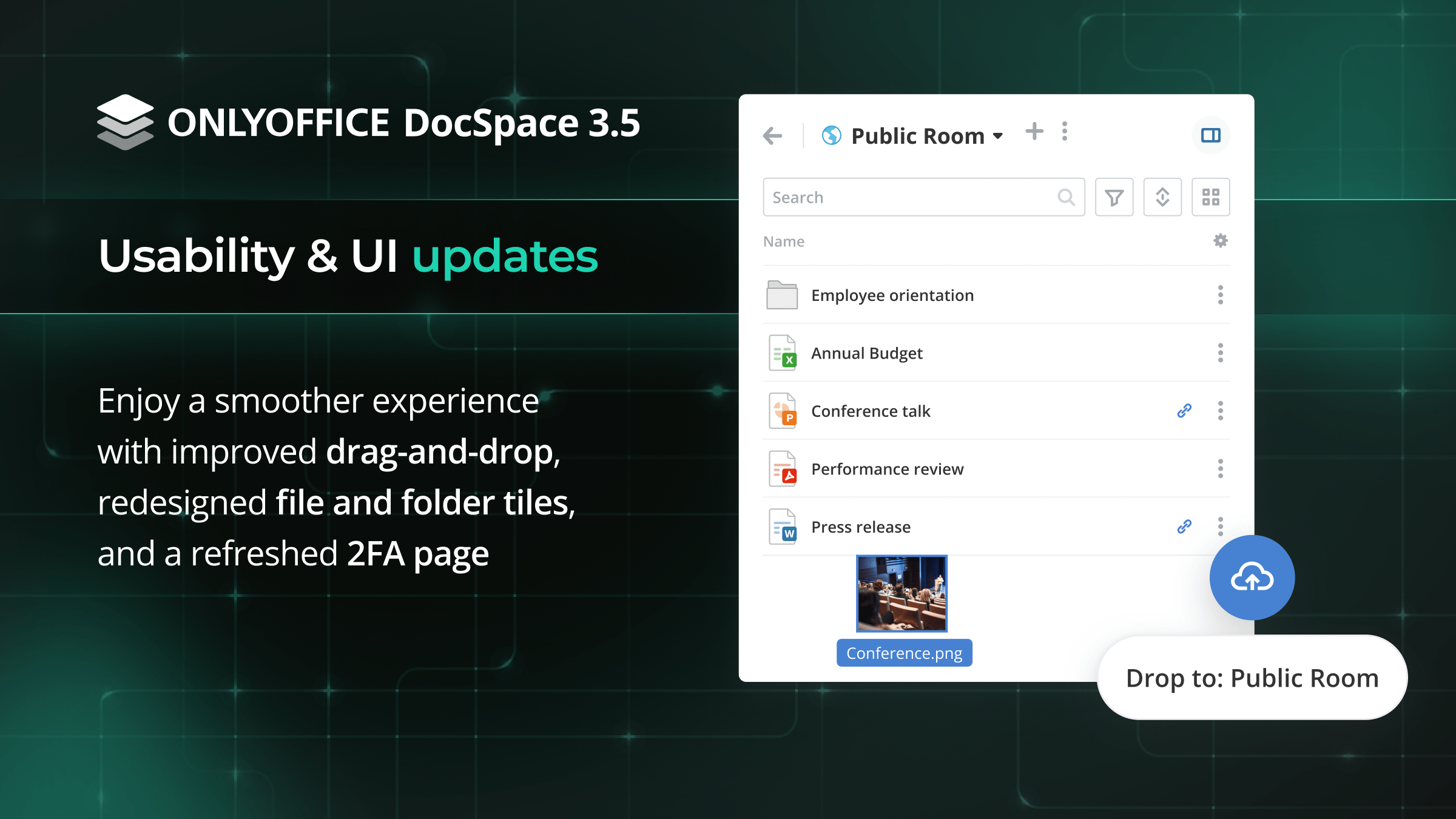Open the room options three-dot menu
The width and height of the screenshot is (1456, 819).
(x=1065, y=131)
